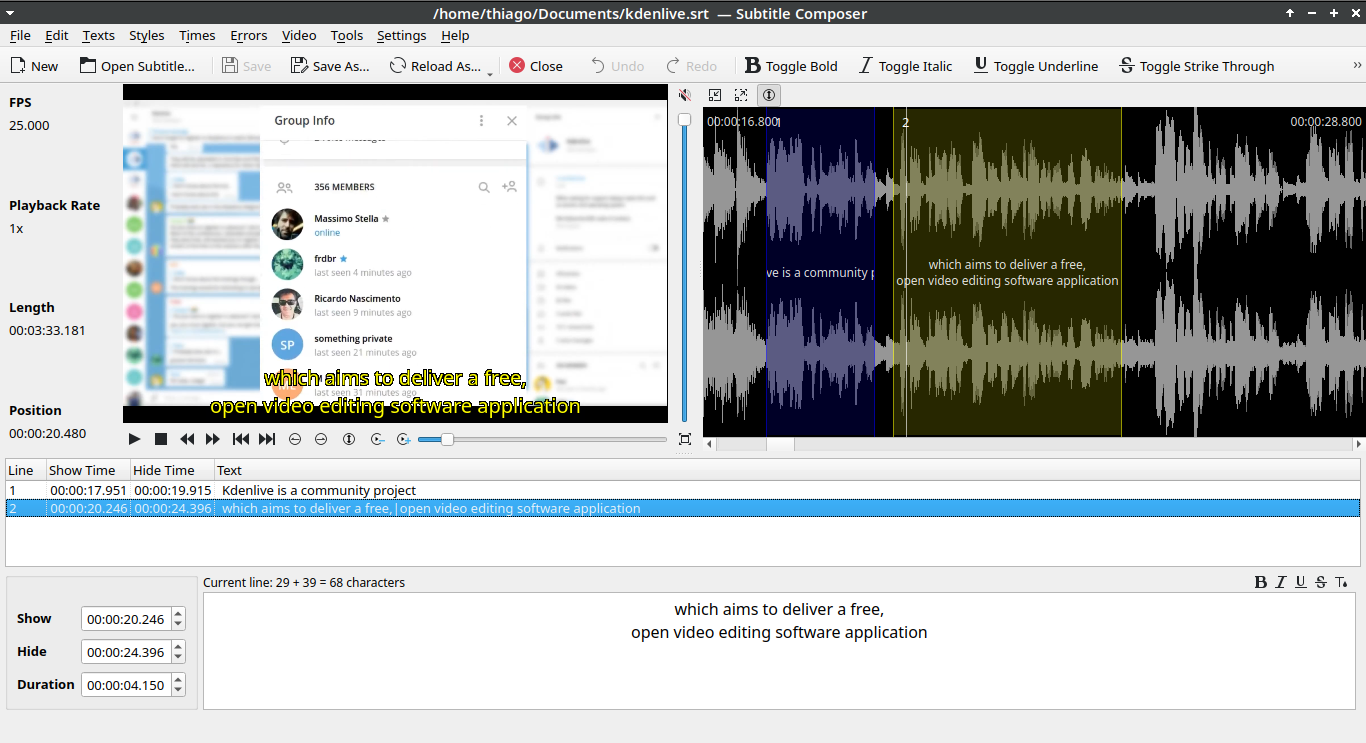Image resolution: width=1366 pixels, height=743 pixels.
Task: Click the video seek slider handle
Action: coord(447,439)
